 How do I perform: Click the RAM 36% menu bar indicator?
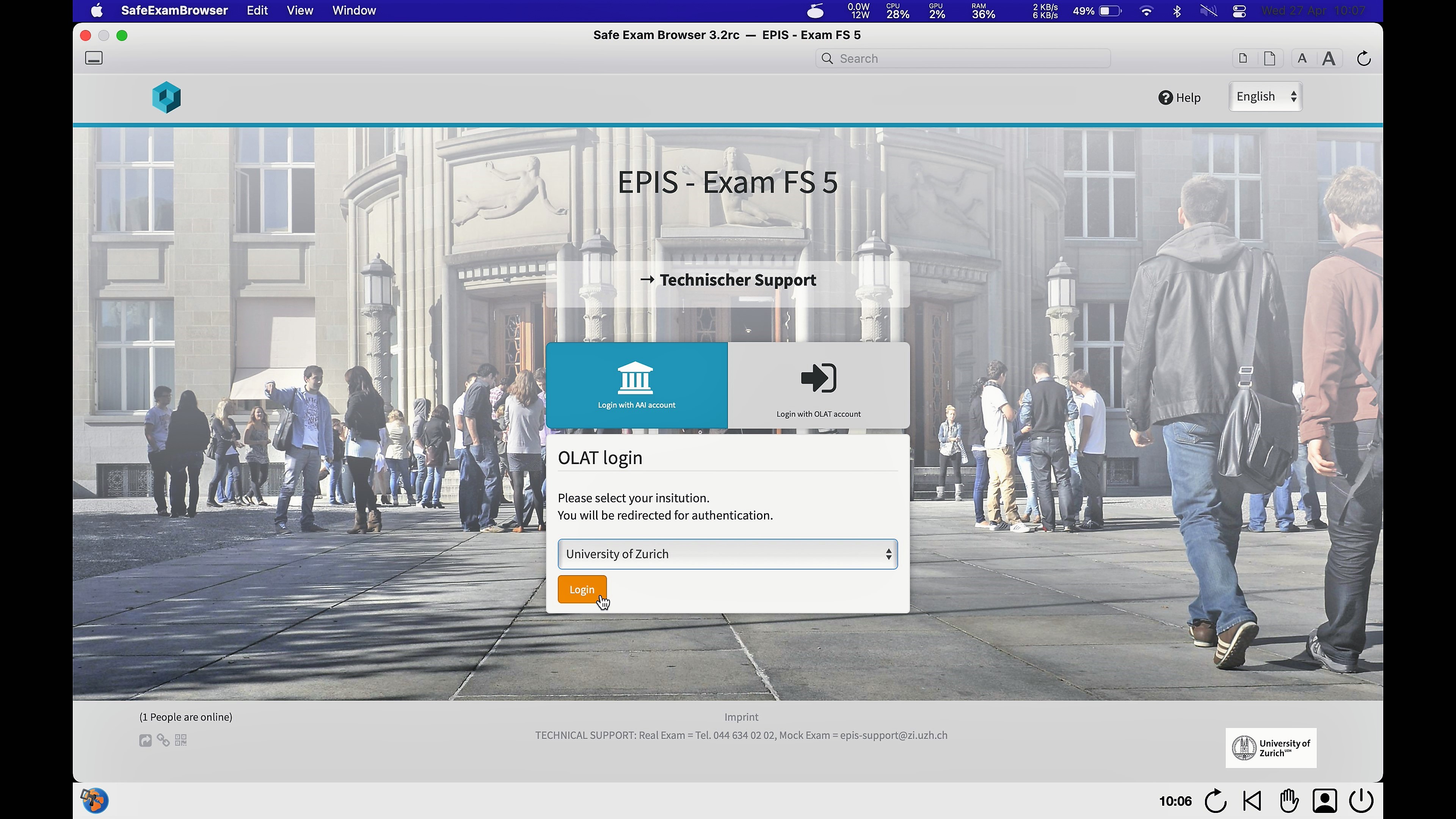point(983,11)
